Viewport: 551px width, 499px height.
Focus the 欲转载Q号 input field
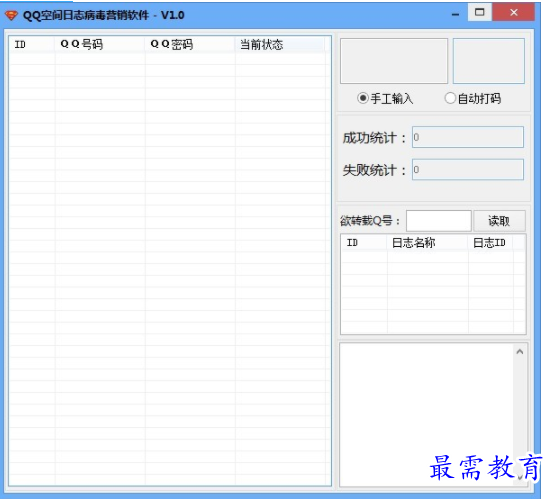[x=439, y=221]
